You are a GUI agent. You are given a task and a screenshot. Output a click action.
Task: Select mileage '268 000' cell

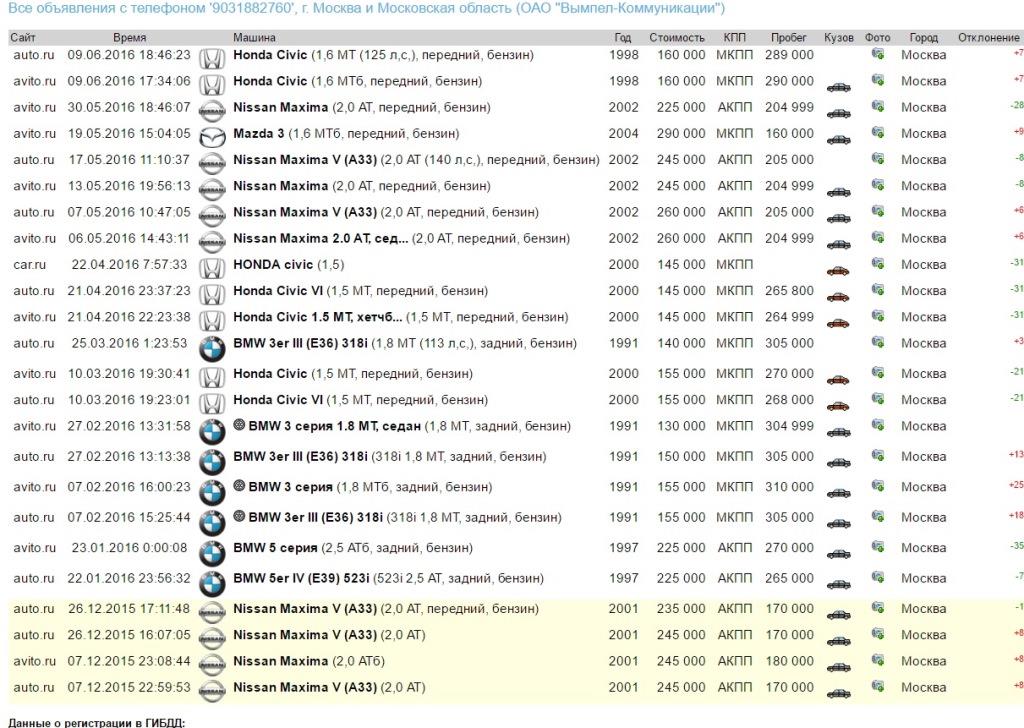[x=790, y=400]
